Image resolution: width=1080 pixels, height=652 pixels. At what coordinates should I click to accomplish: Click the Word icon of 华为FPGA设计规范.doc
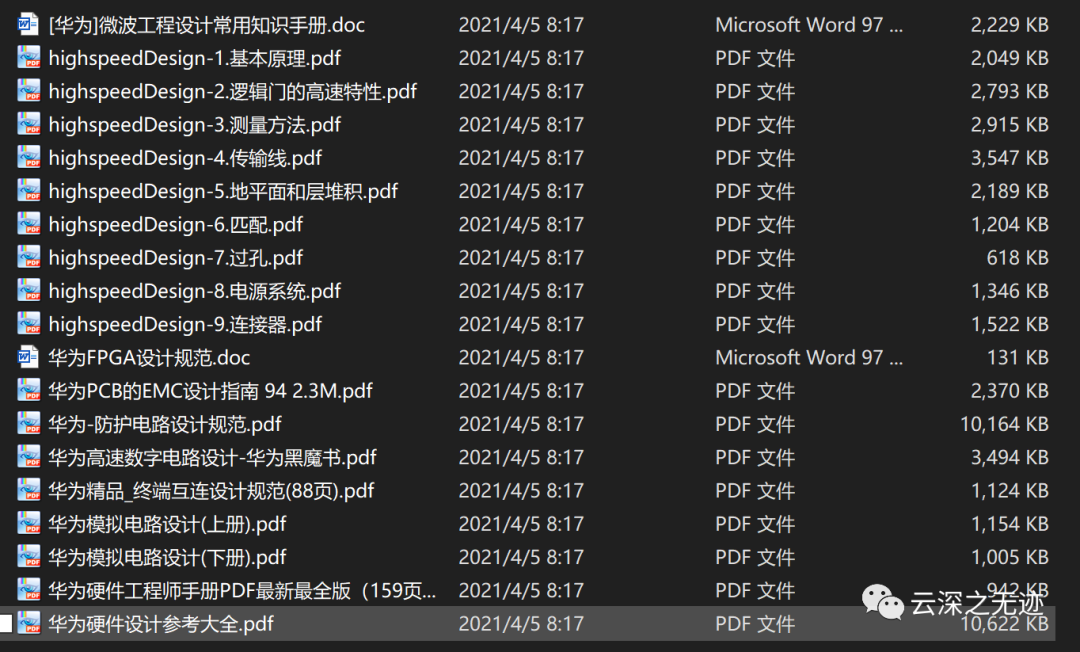tap(28, 357)
